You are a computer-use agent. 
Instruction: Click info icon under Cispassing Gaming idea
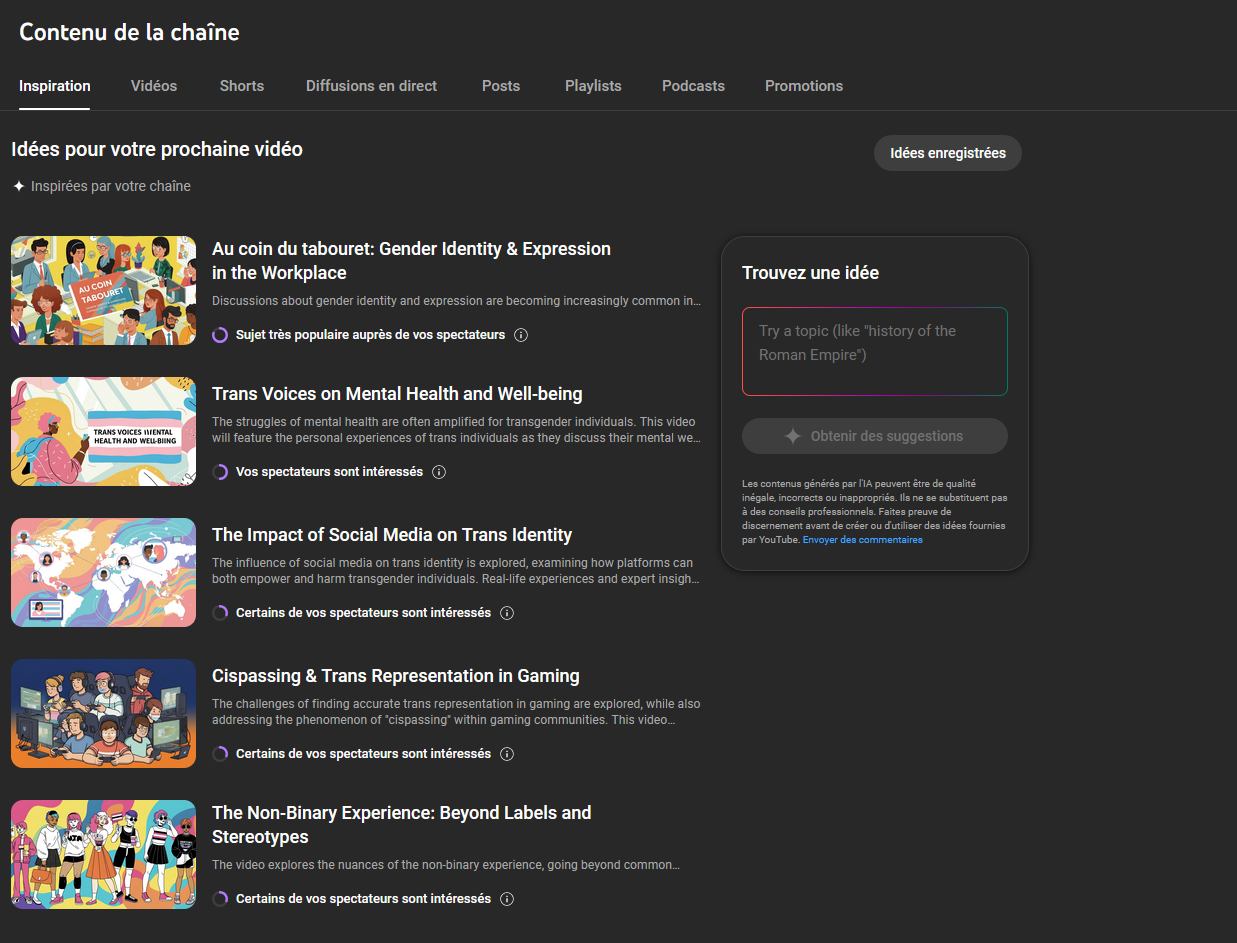click(507, 754)
